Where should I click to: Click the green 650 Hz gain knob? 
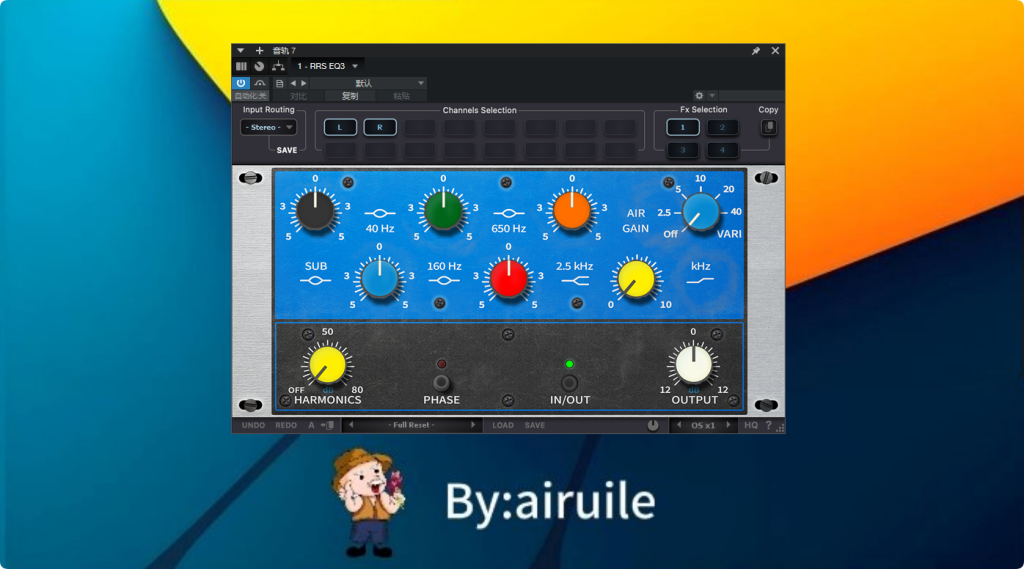(x=443, y=210)
